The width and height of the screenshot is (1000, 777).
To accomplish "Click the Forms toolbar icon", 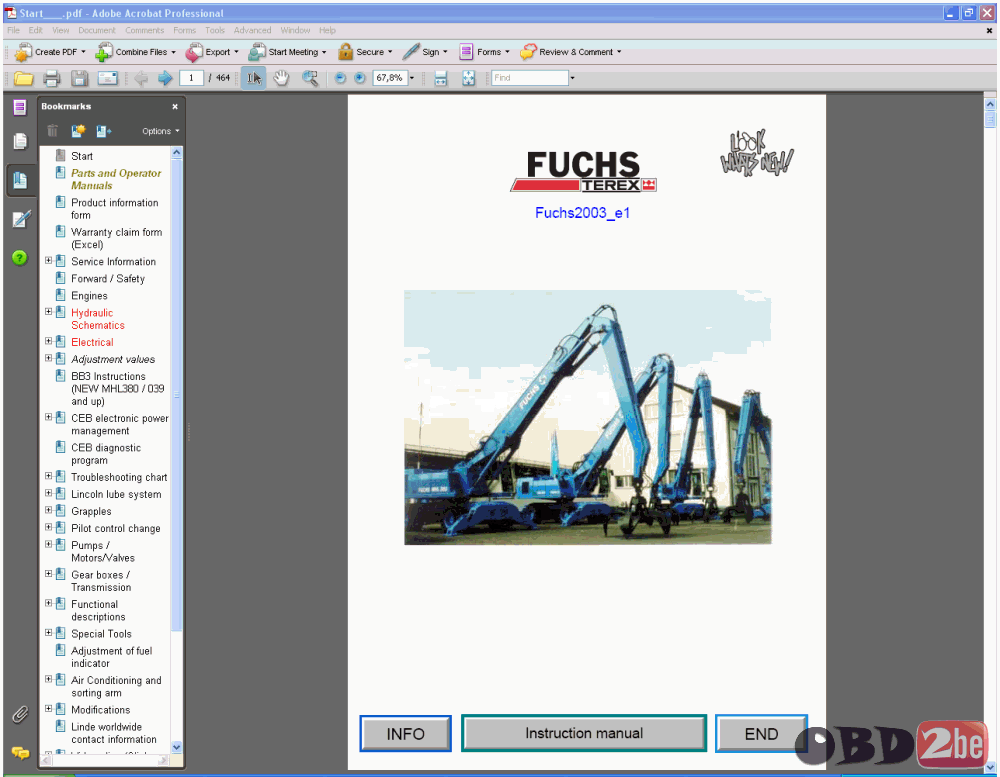I will (466, 52).
